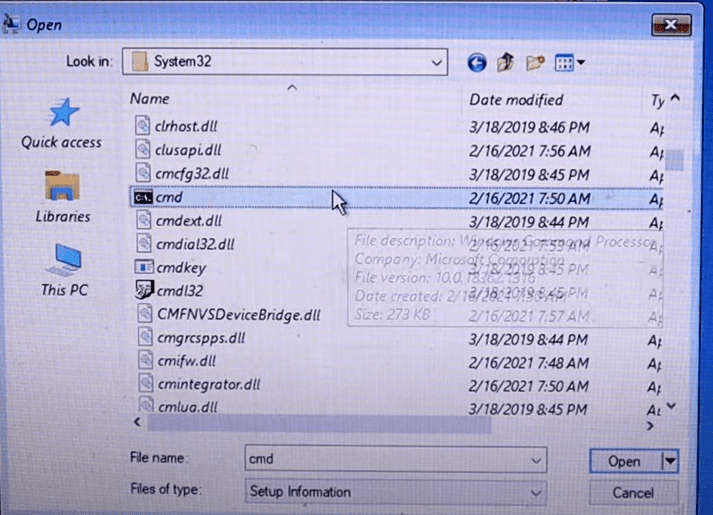Expand the File name dropdown arrow

[537, 460]
